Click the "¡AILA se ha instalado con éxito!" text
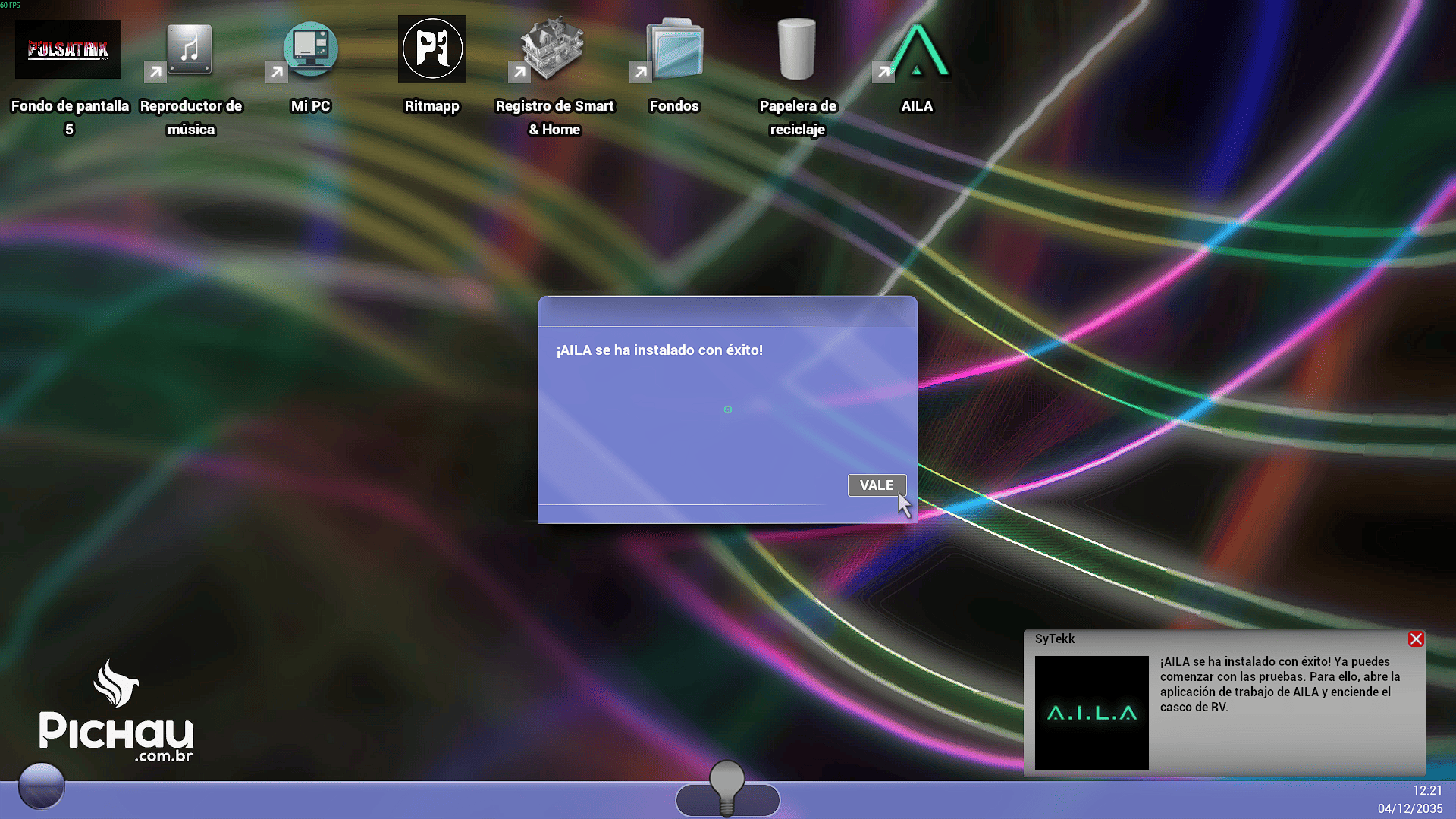This screenshot has height=819, width=1456. coord(659,350)
